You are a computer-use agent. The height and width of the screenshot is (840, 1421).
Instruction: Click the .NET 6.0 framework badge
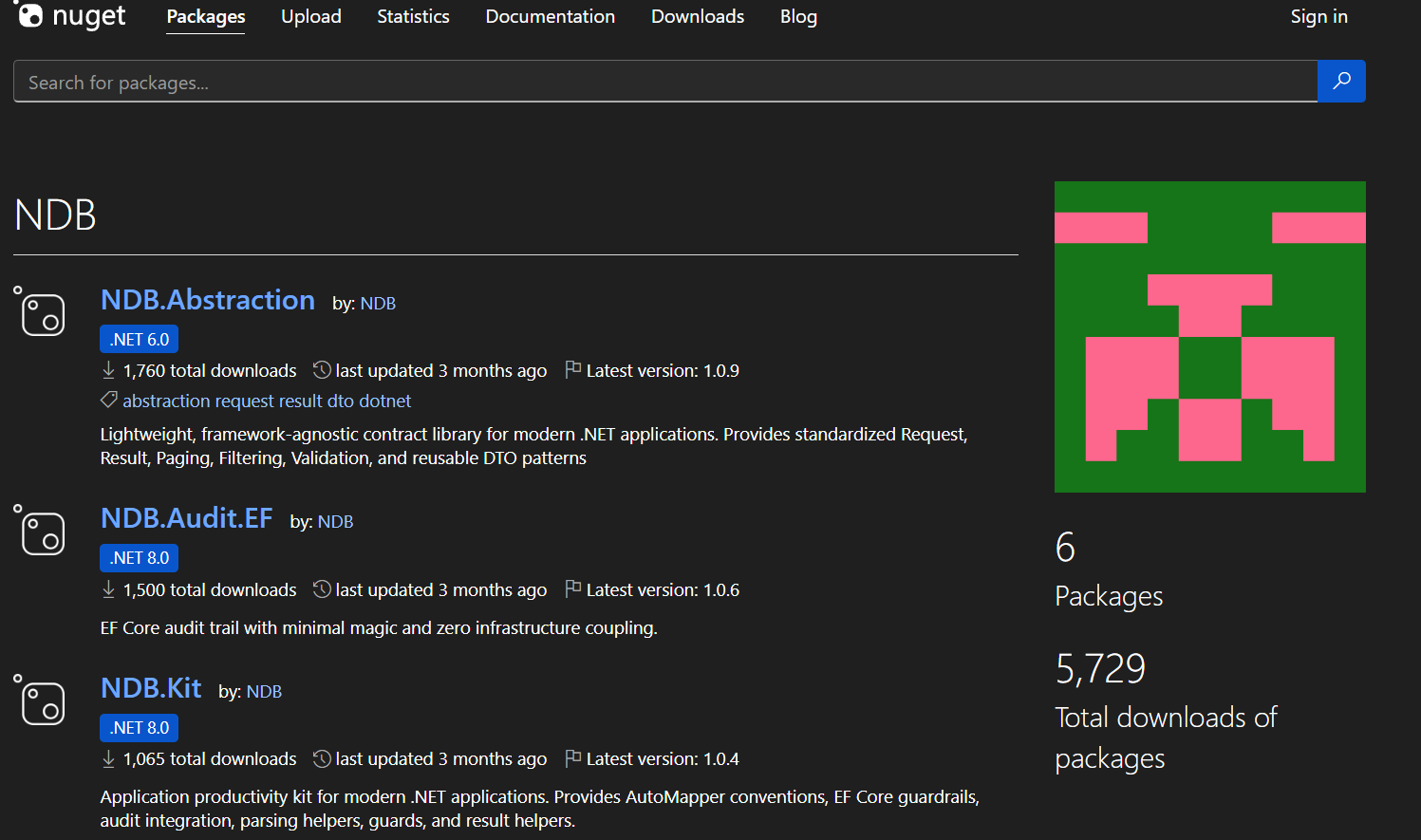click(140, 339)
